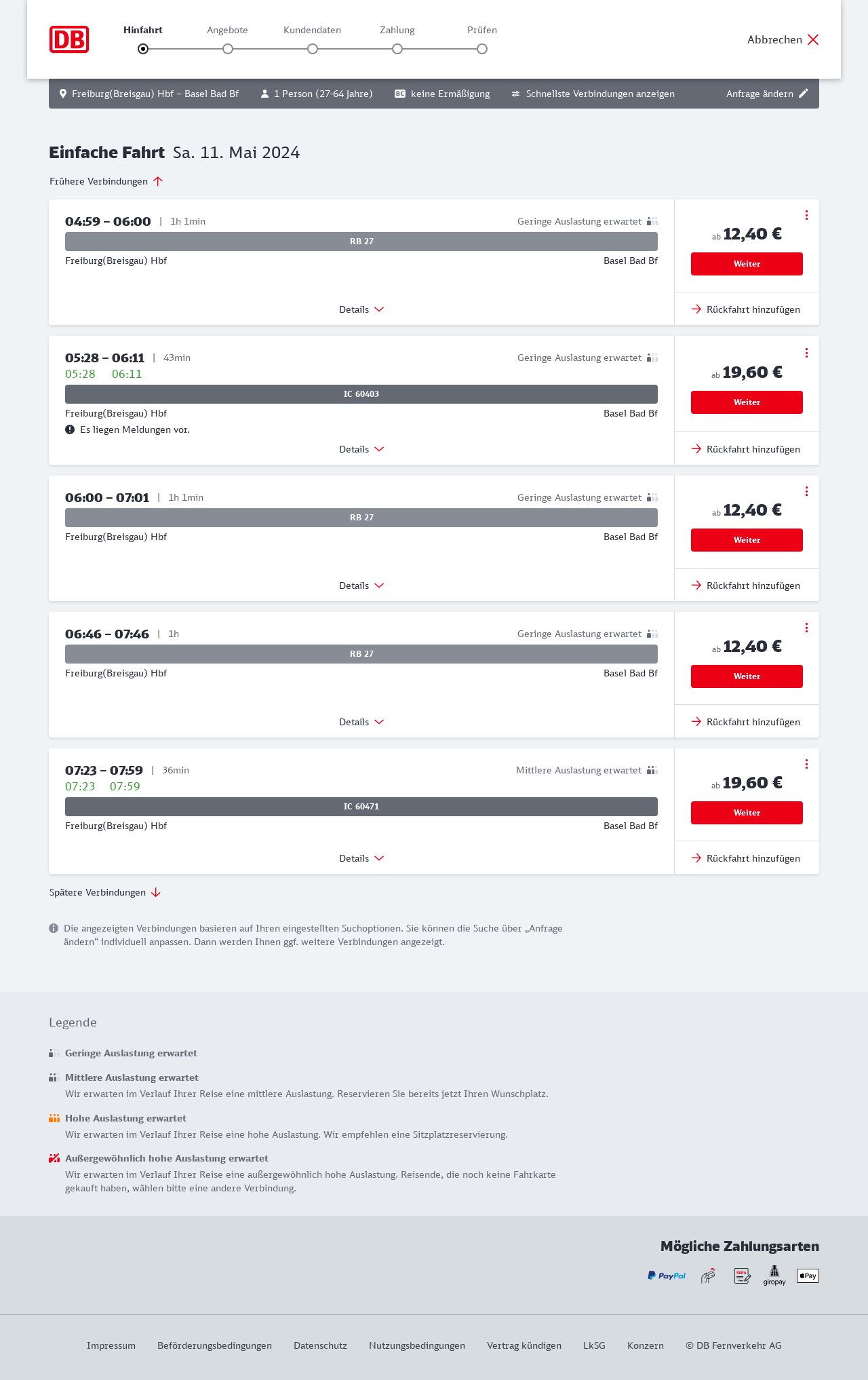Select the Zahlung step circle

[397, 49]
